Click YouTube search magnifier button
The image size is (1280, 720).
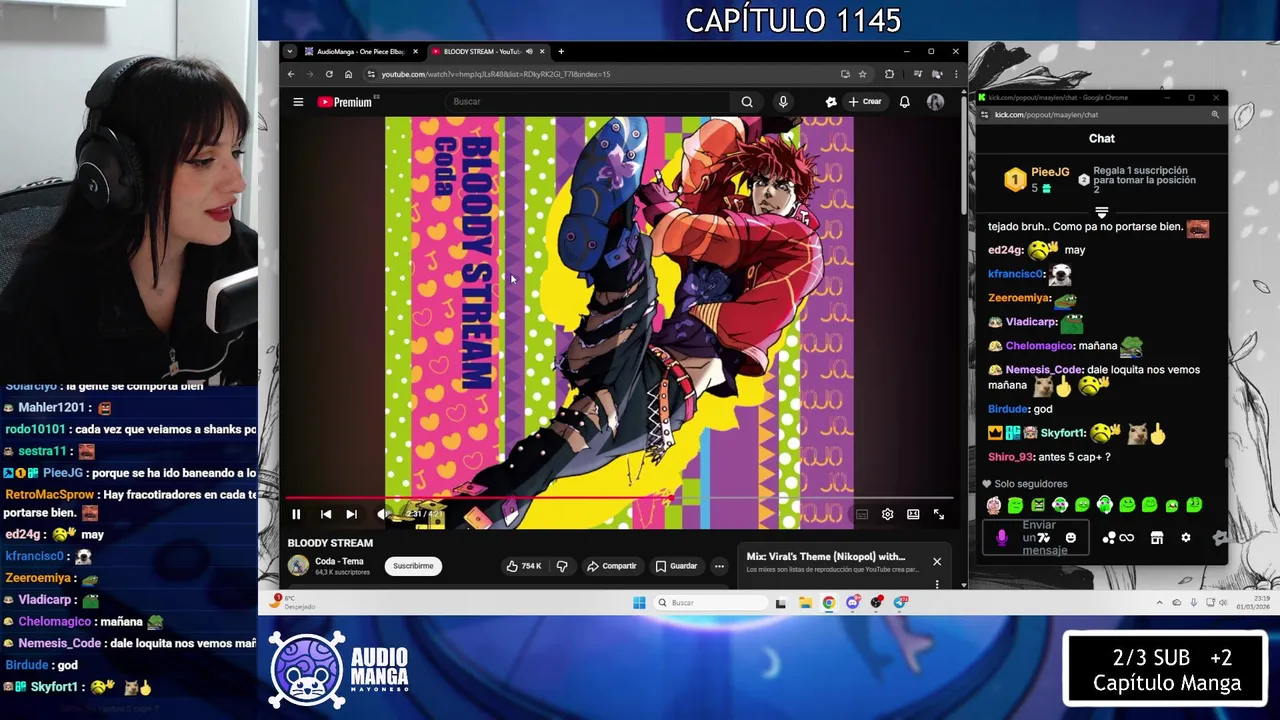[747, 102]
